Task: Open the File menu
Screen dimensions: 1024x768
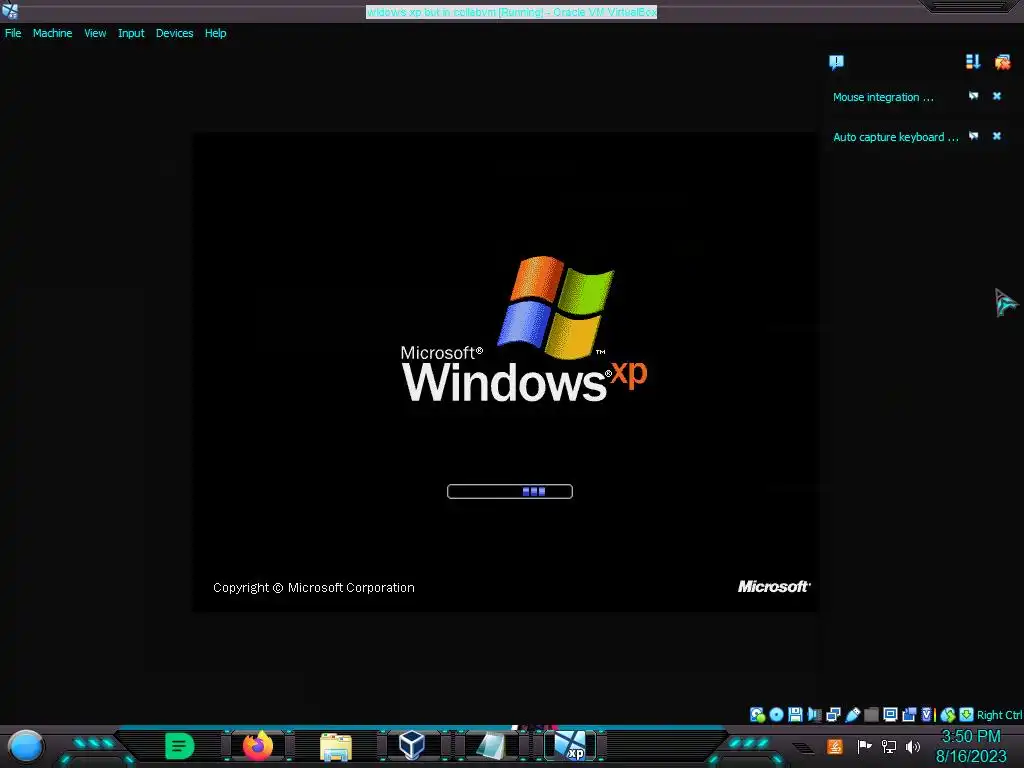Action: (x=13, y=33)
